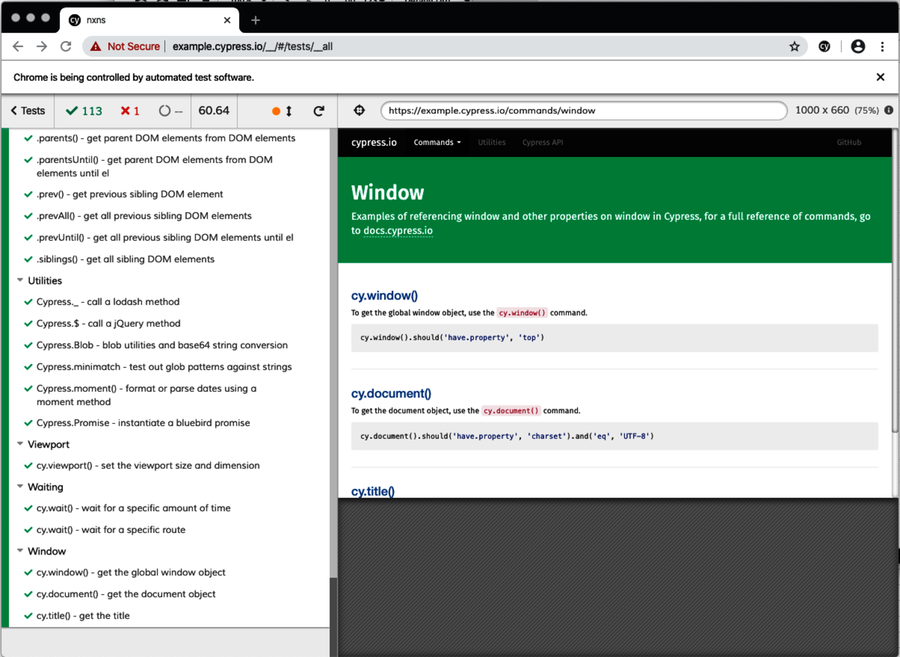Click the viewport info icon next to 75%
Screen dimensions: 900x657
pos(889,110)
